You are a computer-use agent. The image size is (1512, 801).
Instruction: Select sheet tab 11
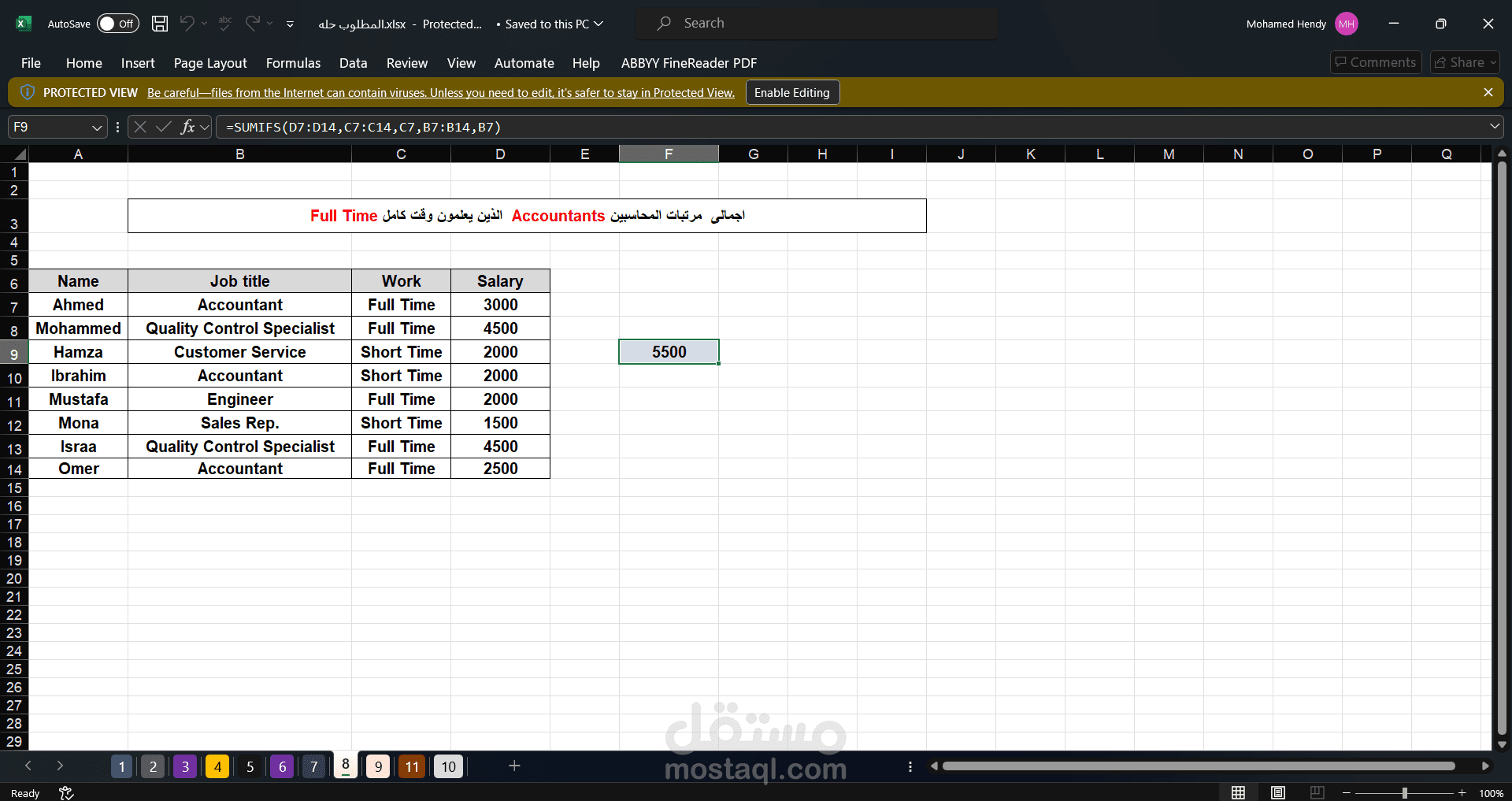410,766
